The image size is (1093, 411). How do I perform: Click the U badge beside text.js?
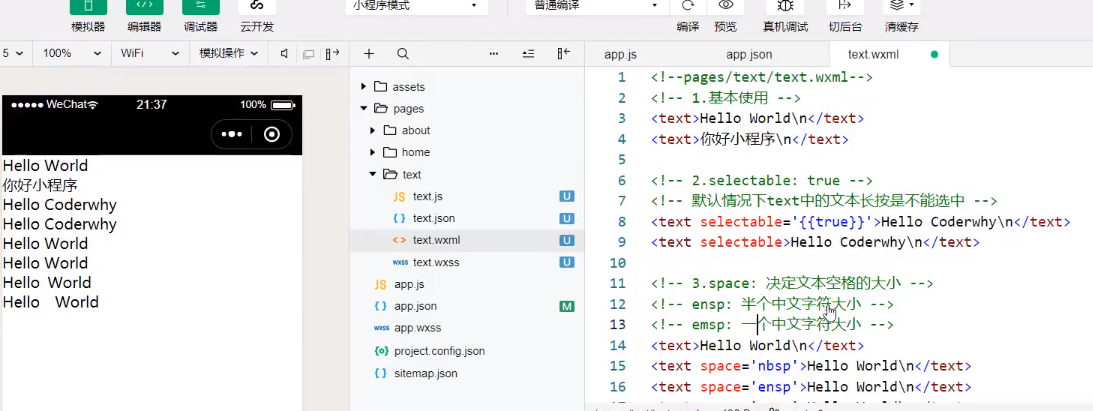pyautogui.click(x=567, y=196)
